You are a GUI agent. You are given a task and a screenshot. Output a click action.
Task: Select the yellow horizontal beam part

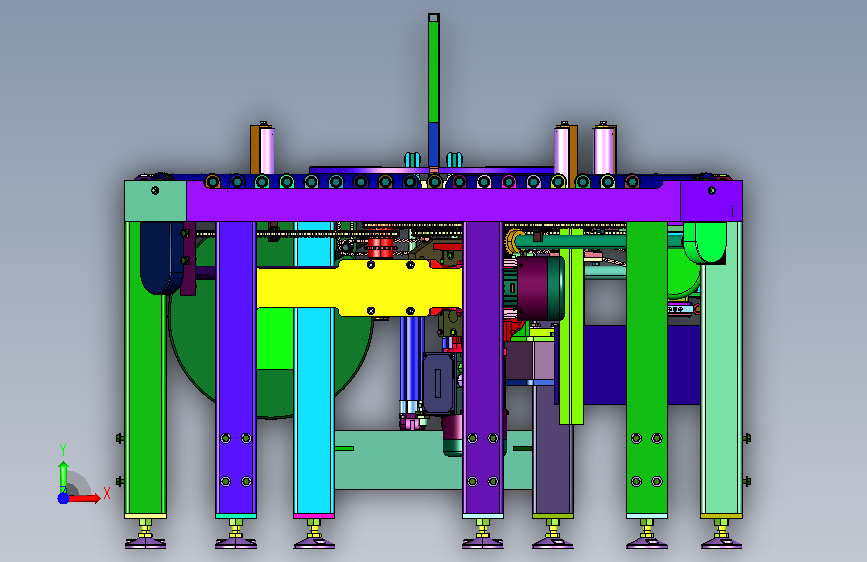359,288
